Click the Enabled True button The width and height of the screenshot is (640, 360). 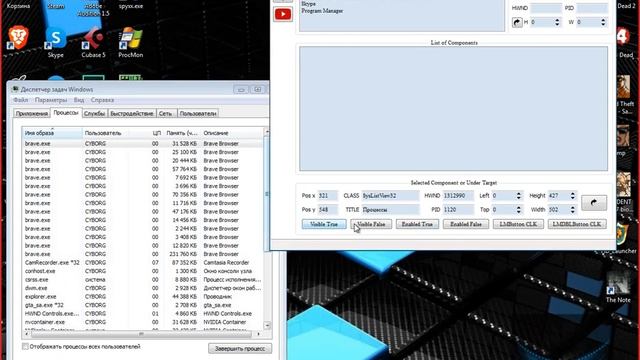[417, 224]
